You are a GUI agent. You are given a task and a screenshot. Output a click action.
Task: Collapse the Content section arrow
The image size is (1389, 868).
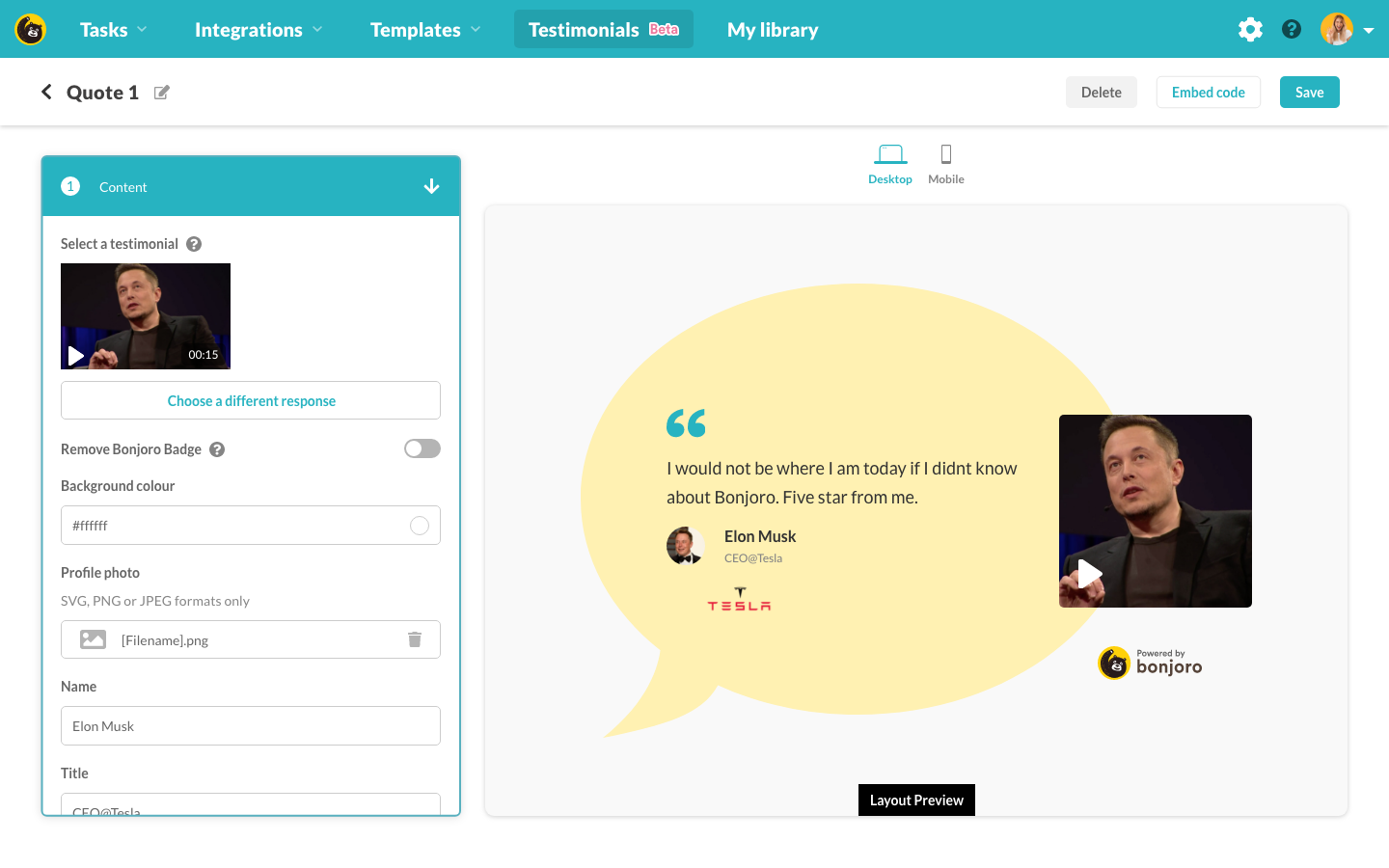pyautogui.click(x=431, y=186)
